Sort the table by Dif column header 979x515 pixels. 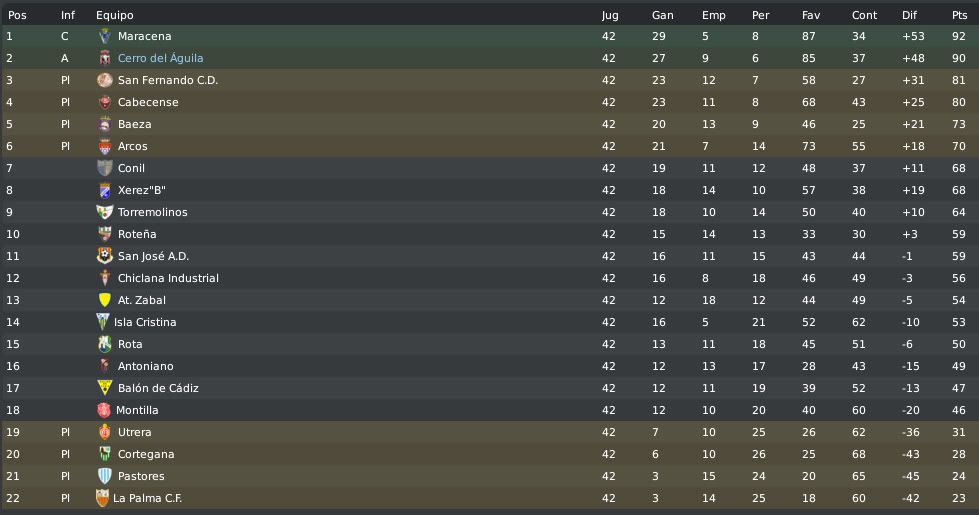(x=909, y=15)
